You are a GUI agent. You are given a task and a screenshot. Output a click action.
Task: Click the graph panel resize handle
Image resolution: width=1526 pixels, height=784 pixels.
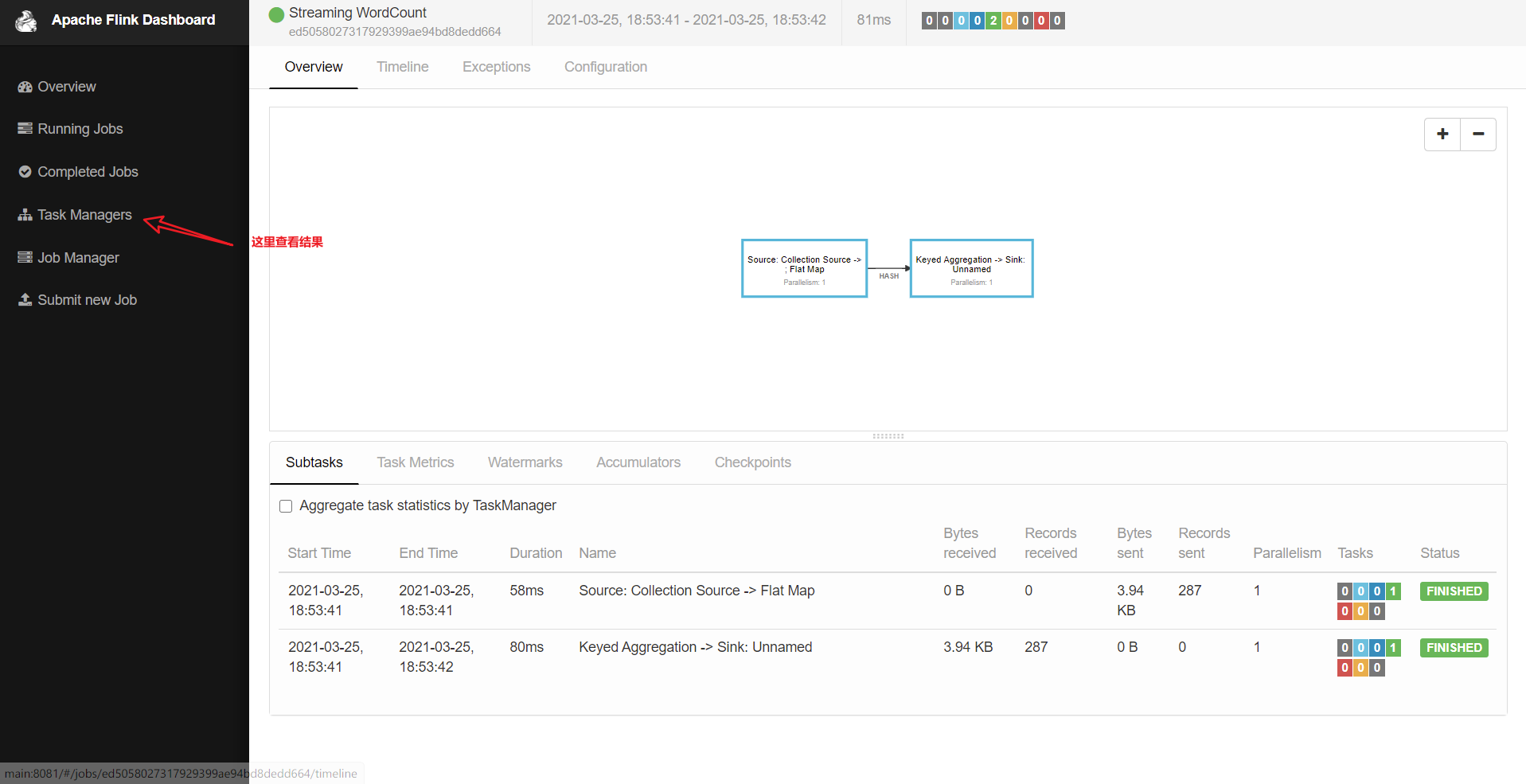888,436
